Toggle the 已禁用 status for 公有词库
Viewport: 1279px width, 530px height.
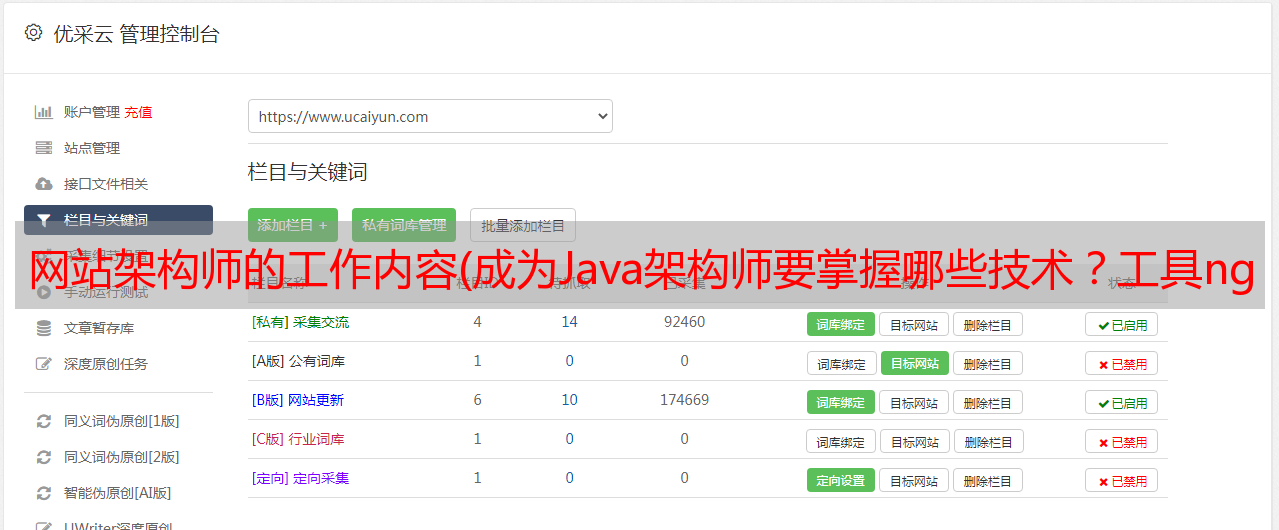pos(1122,363)
